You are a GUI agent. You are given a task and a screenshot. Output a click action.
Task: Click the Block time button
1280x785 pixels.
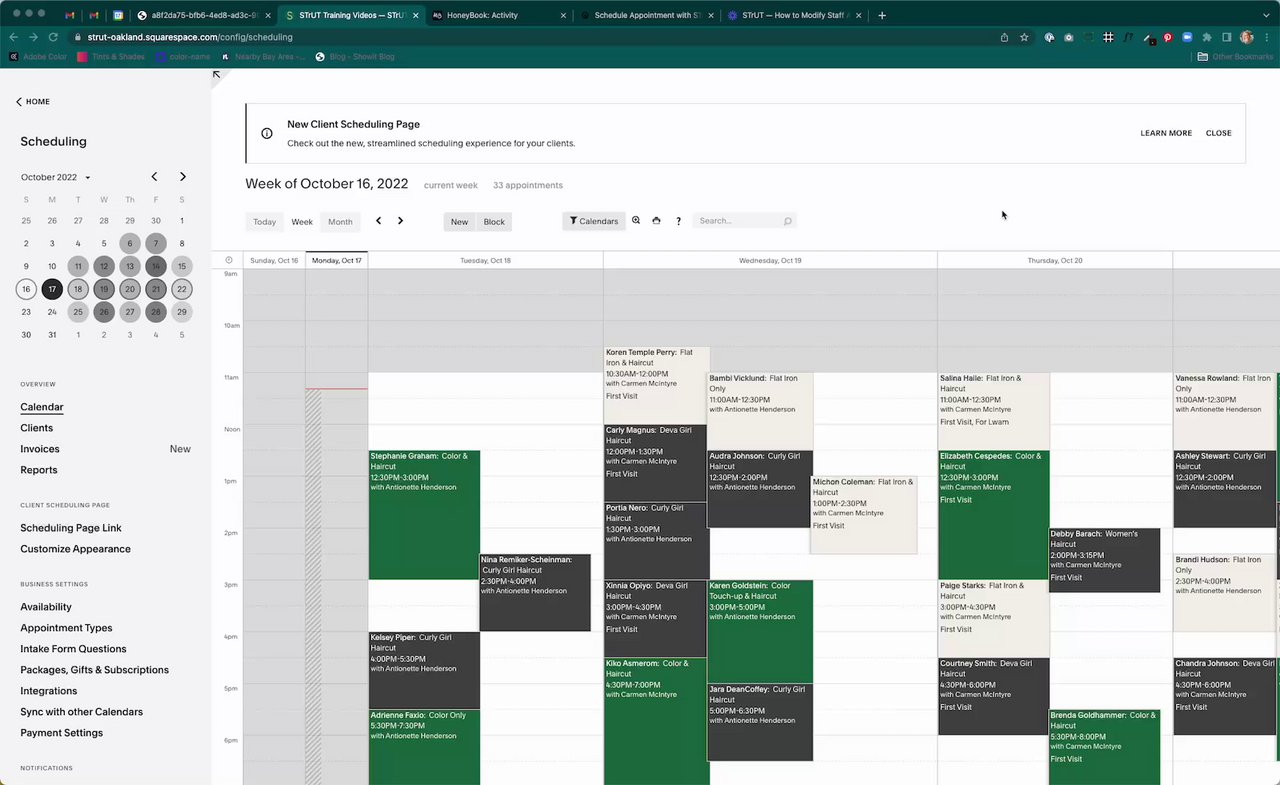[x=494, y=222]
